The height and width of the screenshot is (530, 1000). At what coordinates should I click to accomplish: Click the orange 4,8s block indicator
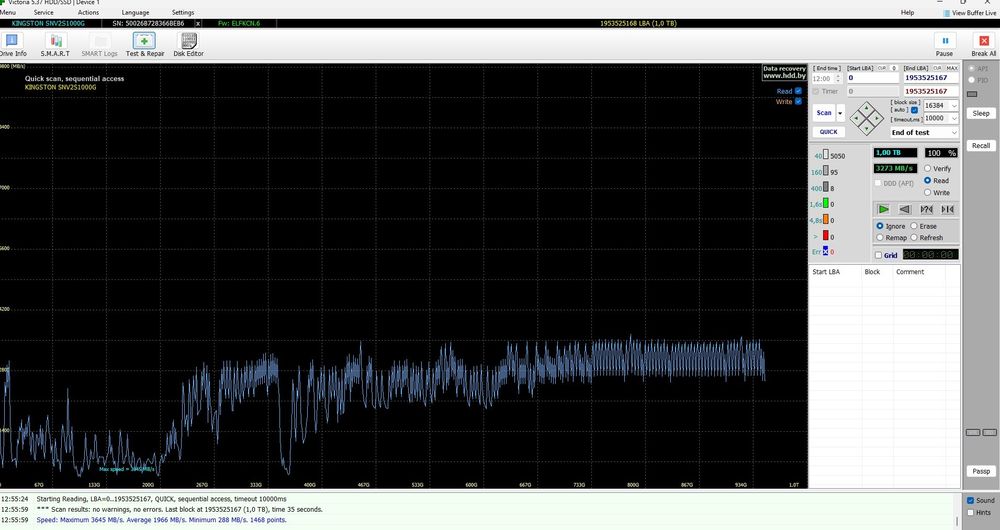point(826,219)
